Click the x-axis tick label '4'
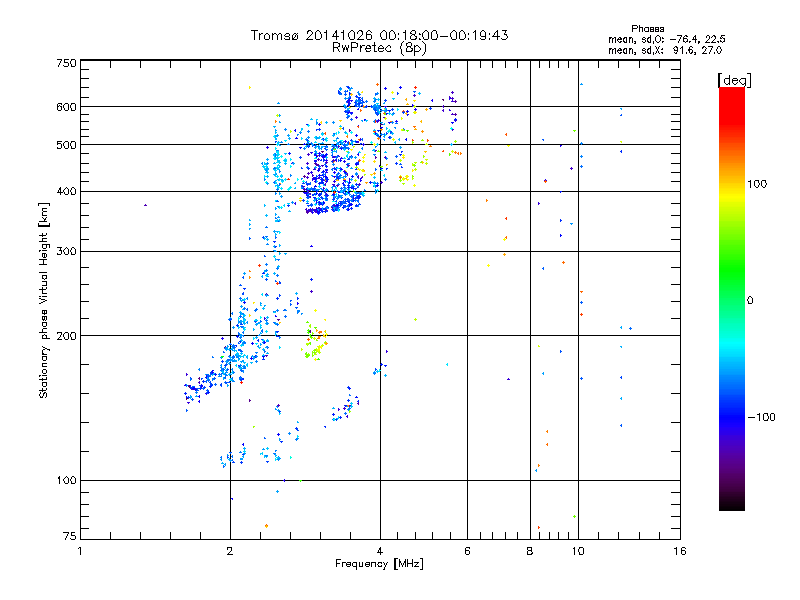Viewport: 800px width, 600px height. point(380,551)
